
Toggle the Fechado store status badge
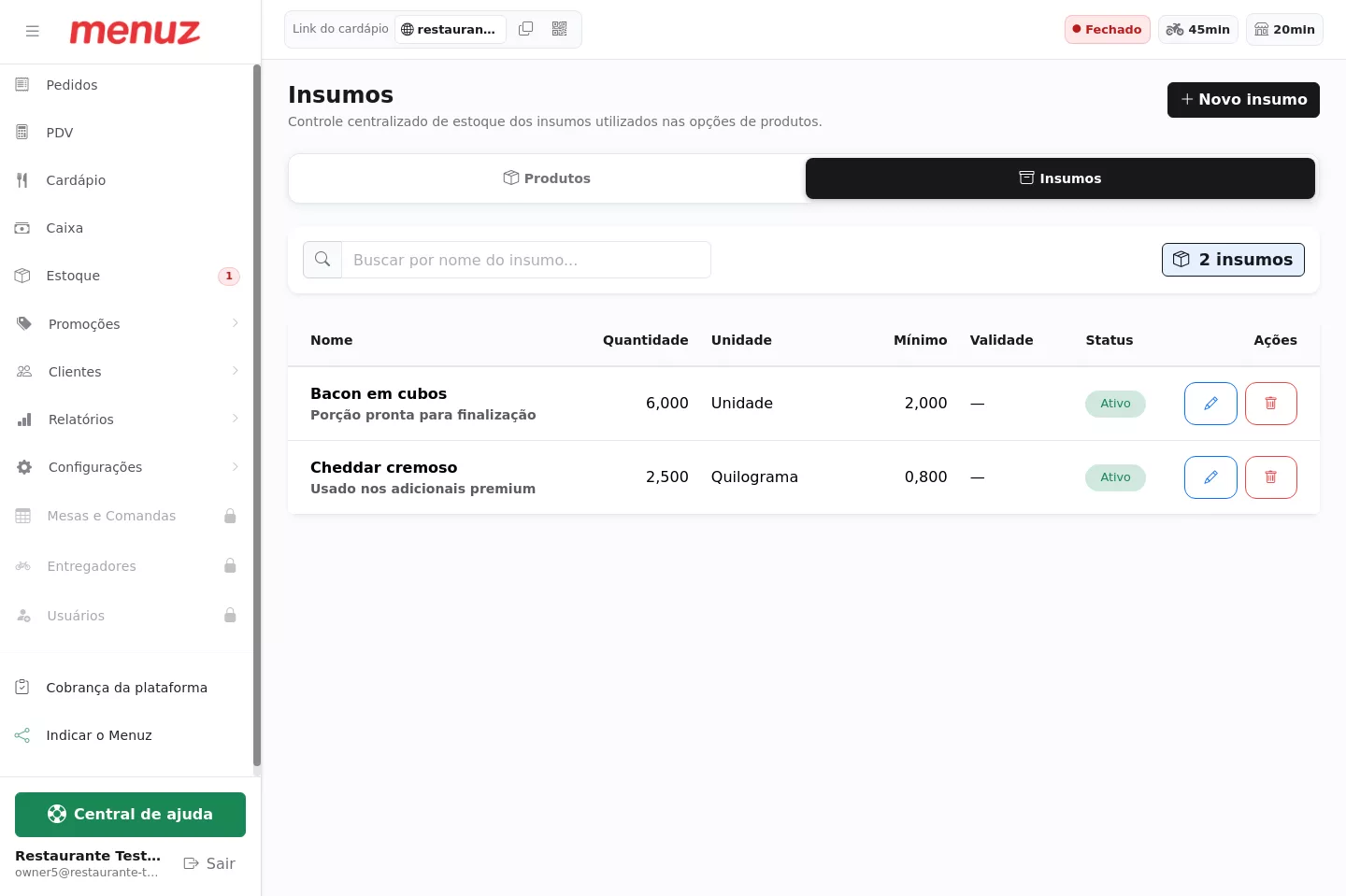click(1108, 29)
